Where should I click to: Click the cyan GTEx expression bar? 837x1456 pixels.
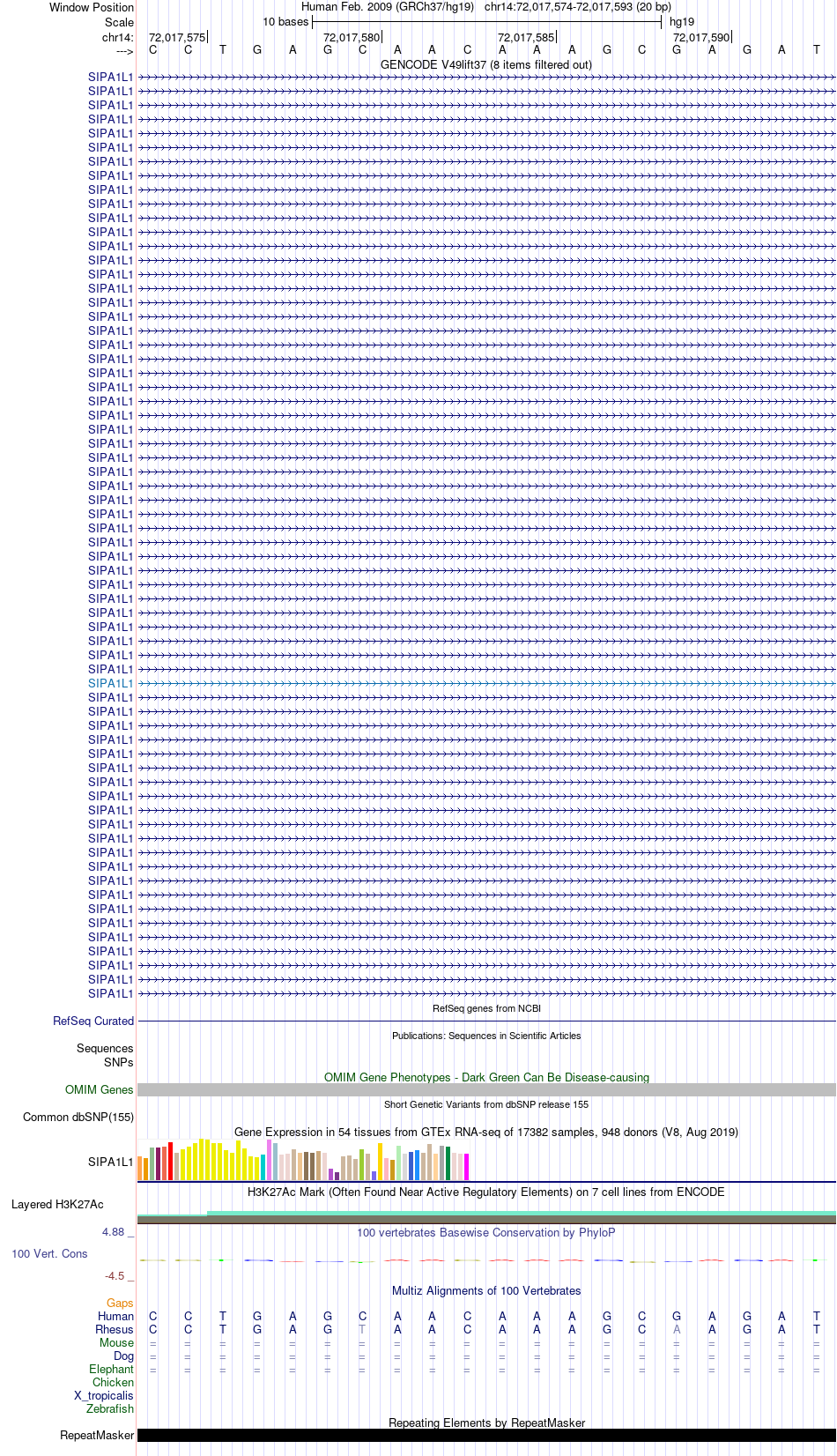[x=263, y=1168]
